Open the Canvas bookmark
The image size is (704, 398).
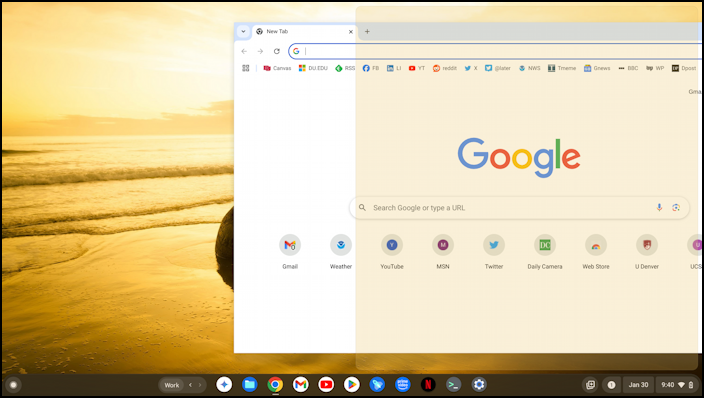click(277, 68)
